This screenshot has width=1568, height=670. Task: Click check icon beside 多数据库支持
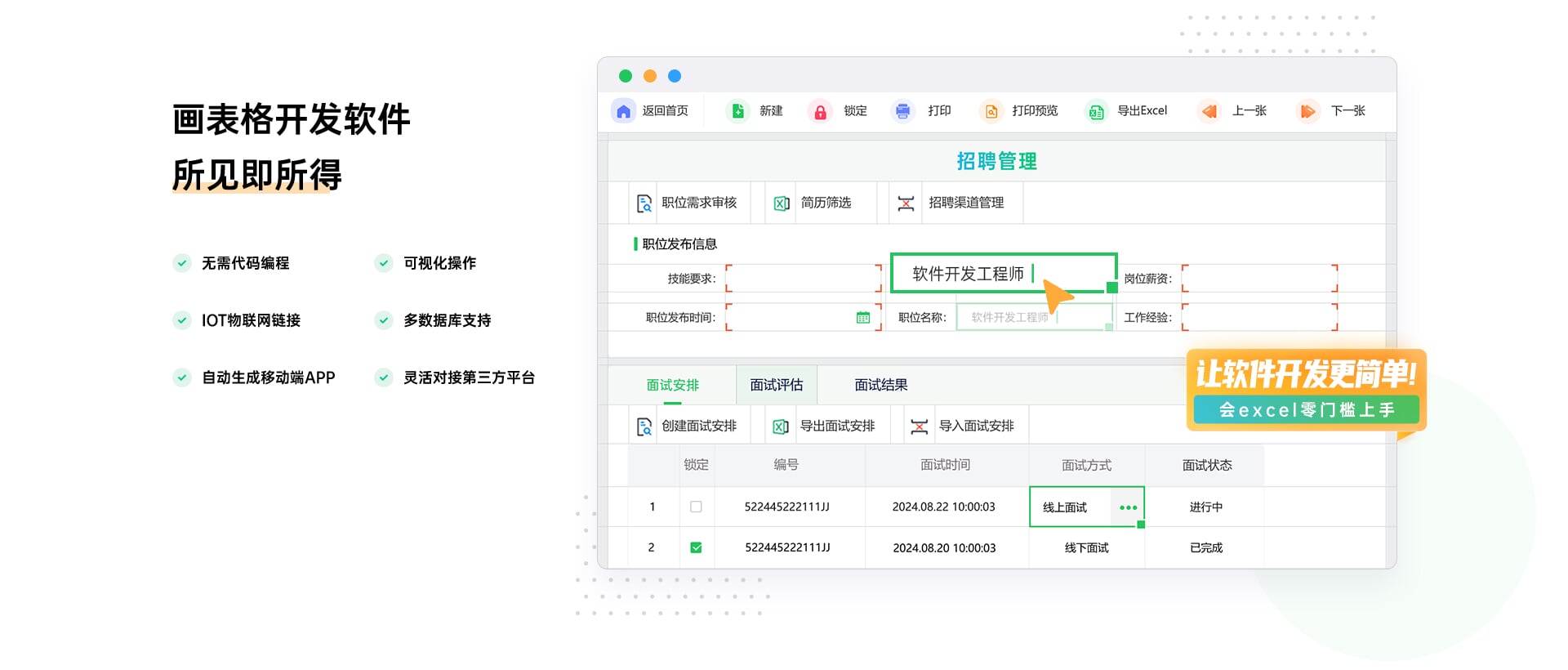click(x=384, y=320)
